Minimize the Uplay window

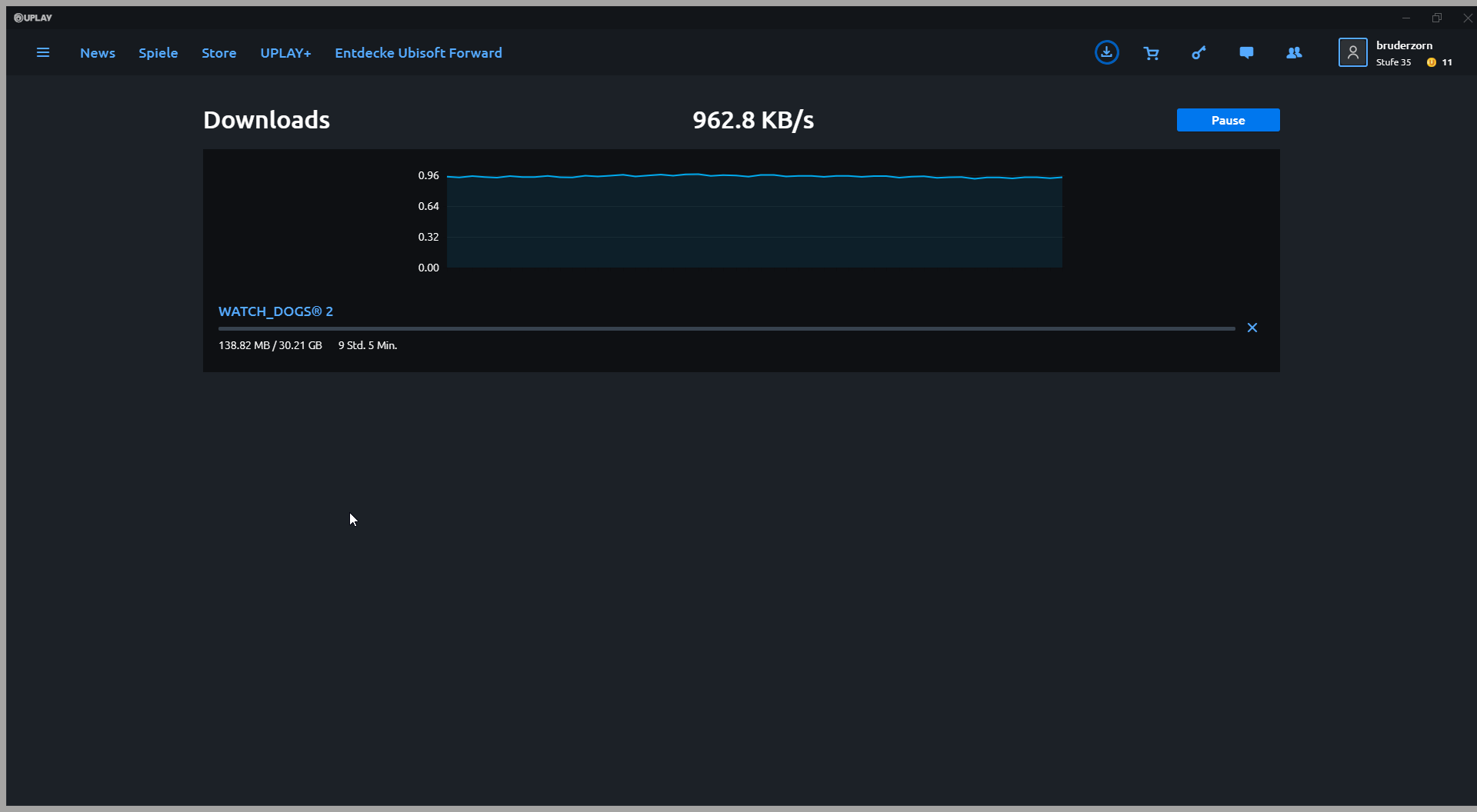pyautogui.click(x=1406, y=18)
